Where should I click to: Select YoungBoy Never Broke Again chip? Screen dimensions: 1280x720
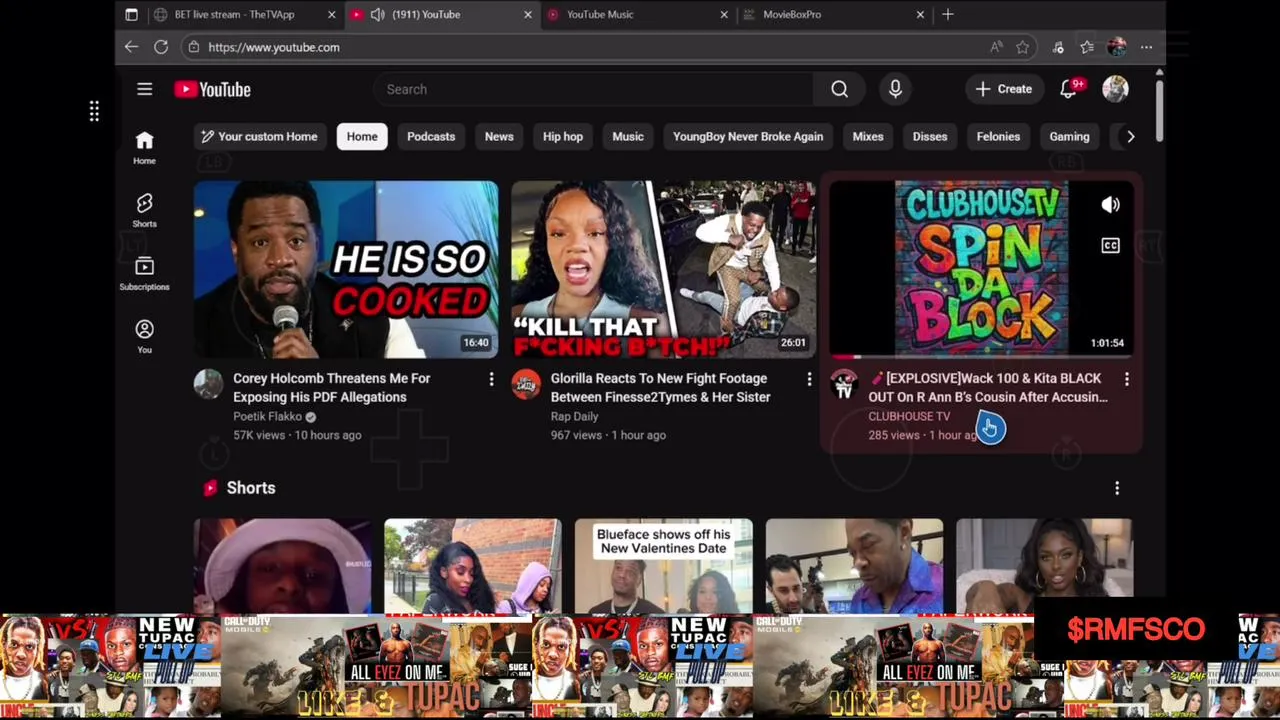click(x=748, y=137)
